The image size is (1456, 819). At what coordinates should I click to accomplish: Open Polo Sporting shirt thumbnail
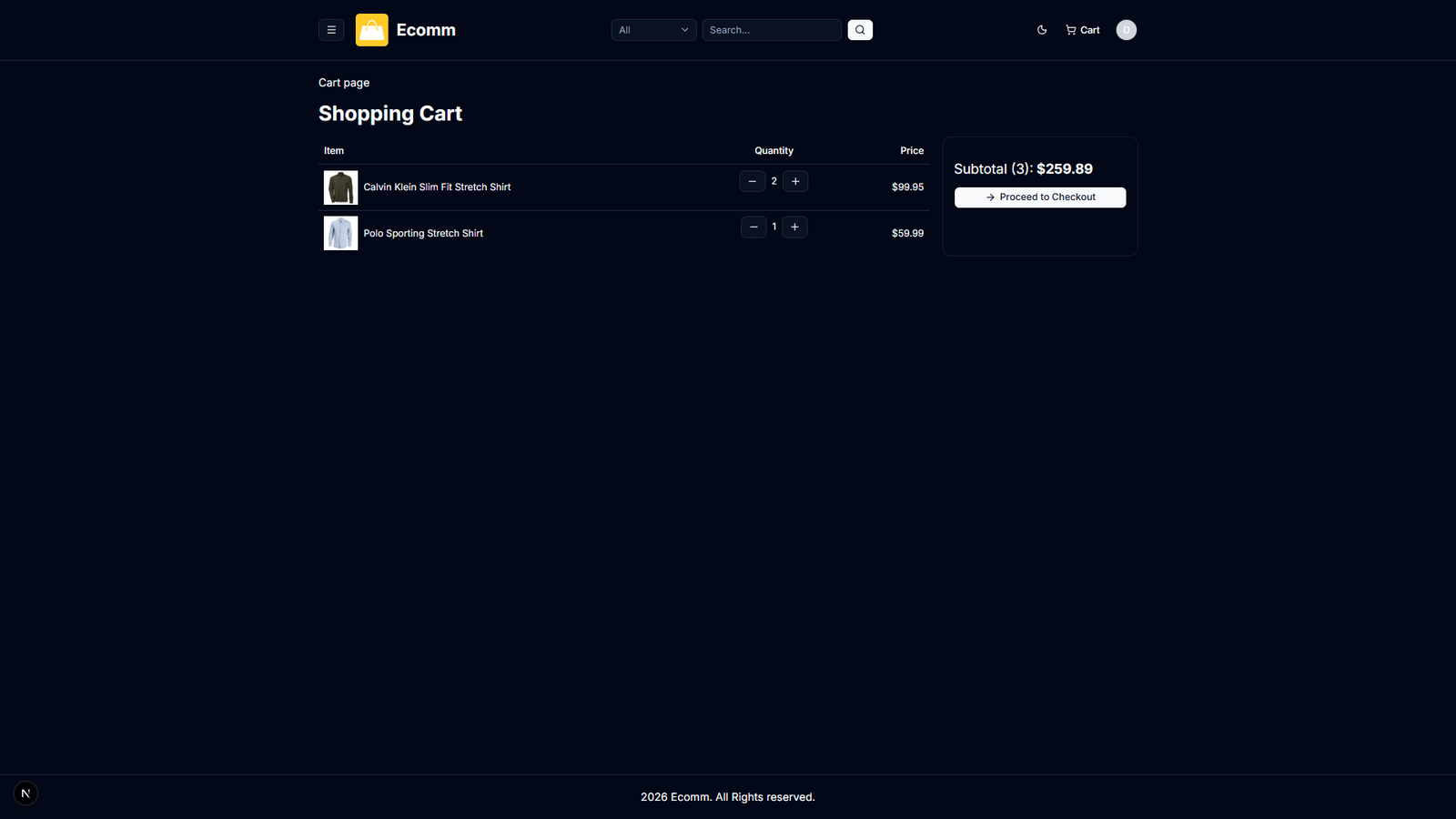340,233
